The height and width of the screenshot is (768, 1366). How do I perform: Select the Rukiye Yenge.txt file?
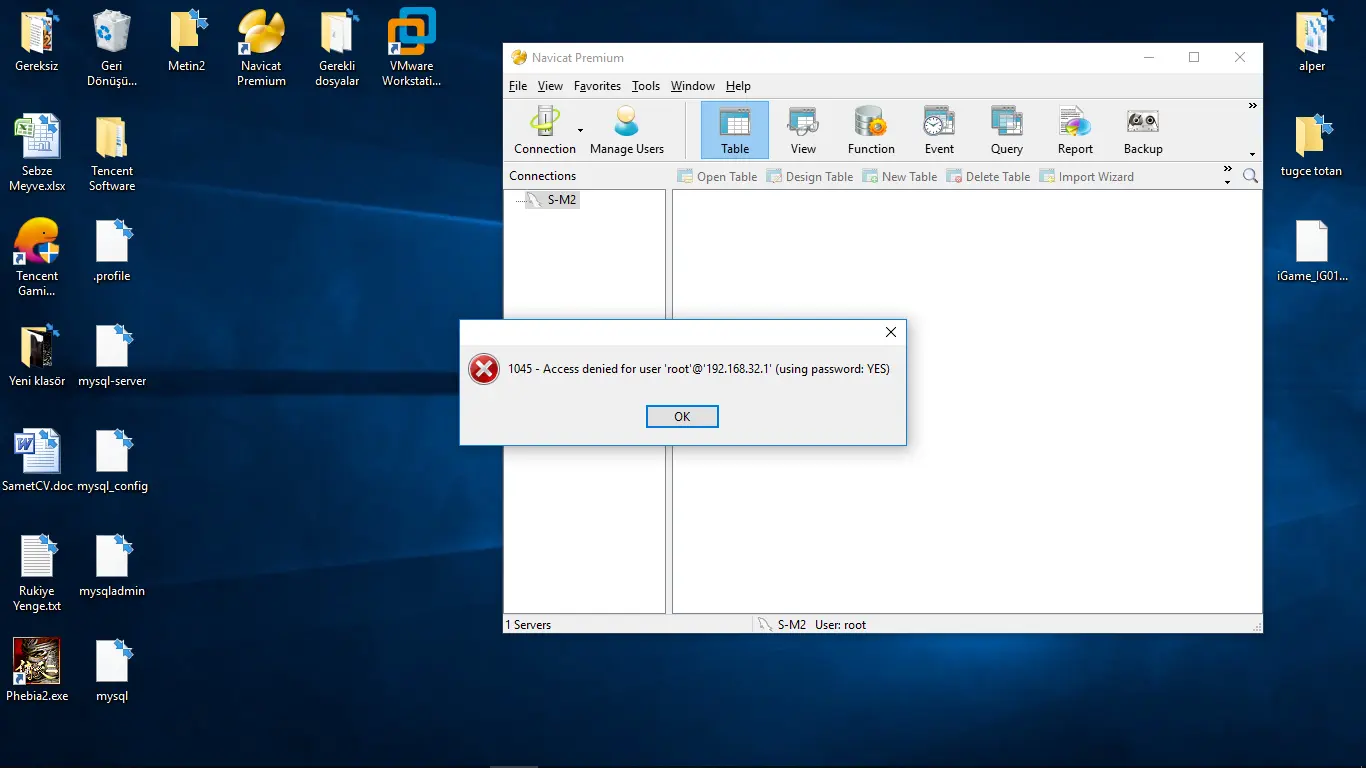[37, 573]
